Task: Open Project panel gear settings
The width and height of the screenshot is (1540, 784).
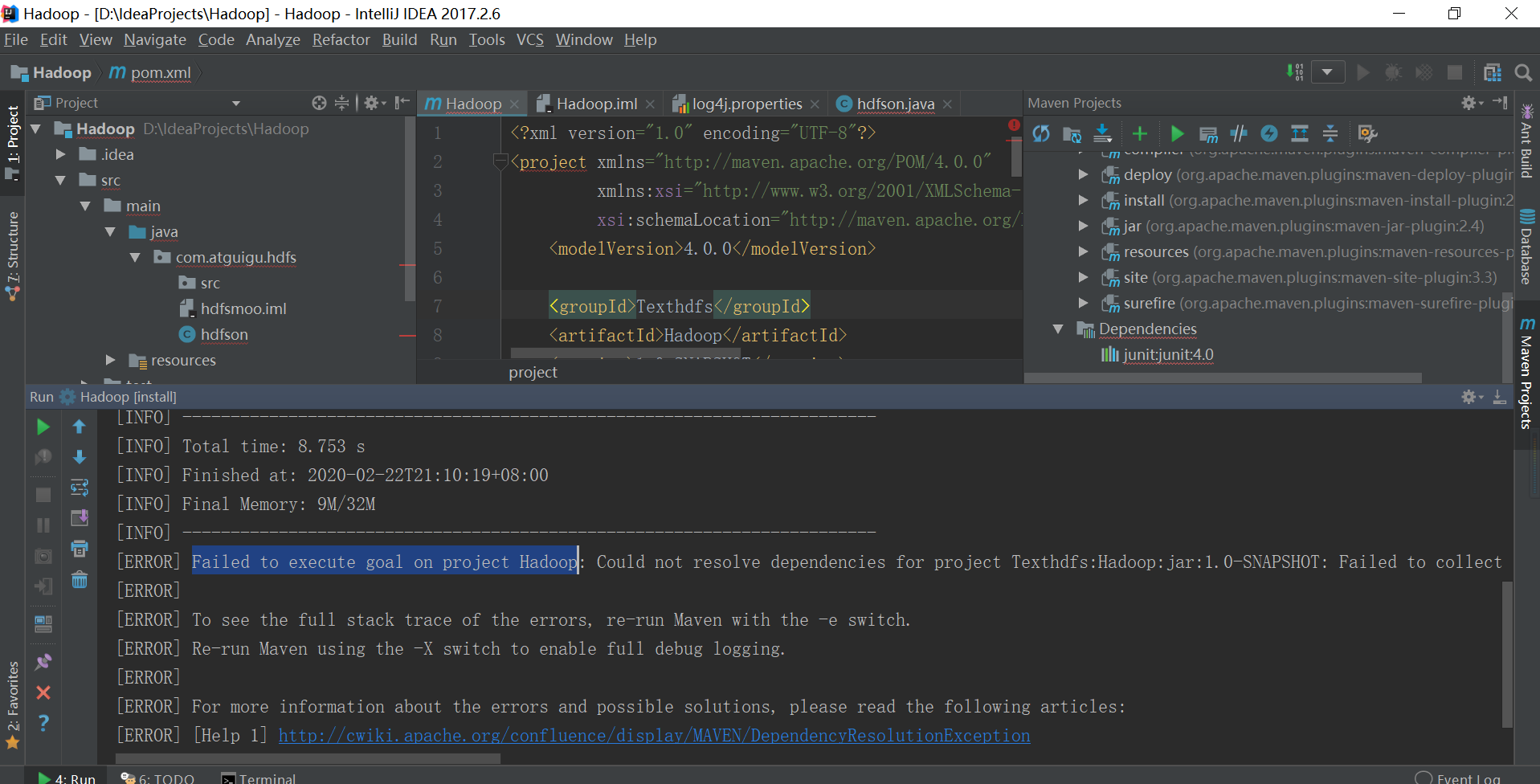Action: (x=374, y=103)
